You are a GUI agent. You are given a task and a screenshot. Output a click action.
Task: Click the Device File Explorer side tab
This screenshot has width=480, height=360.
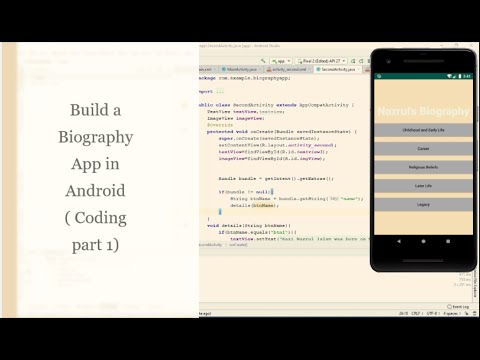point(475,285)
